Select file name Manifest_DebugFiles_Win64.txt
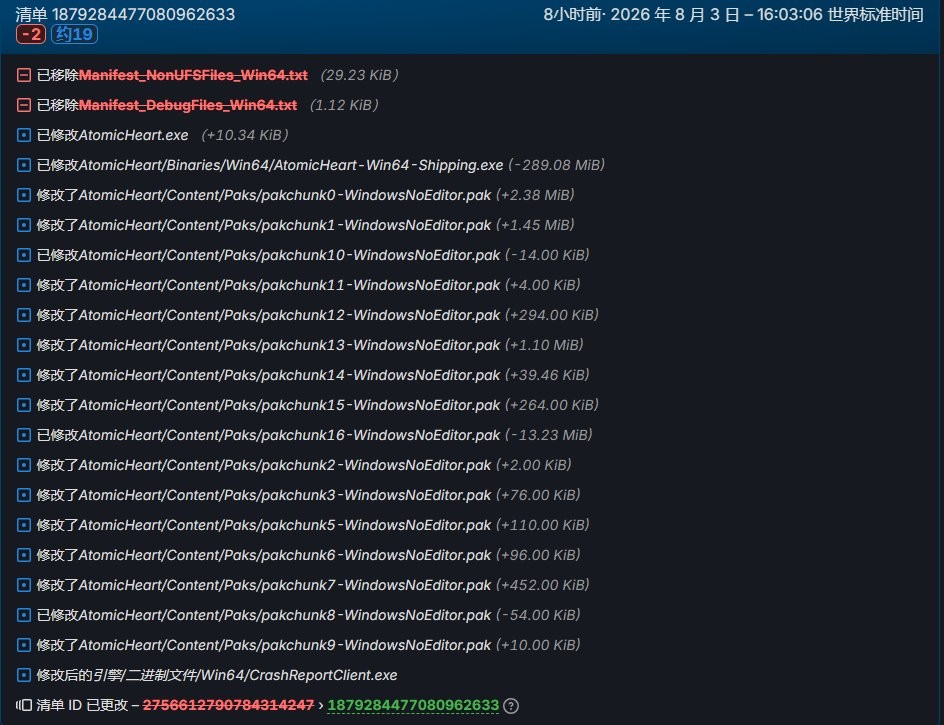Screen dimensions: 944x725 [188, 105]
